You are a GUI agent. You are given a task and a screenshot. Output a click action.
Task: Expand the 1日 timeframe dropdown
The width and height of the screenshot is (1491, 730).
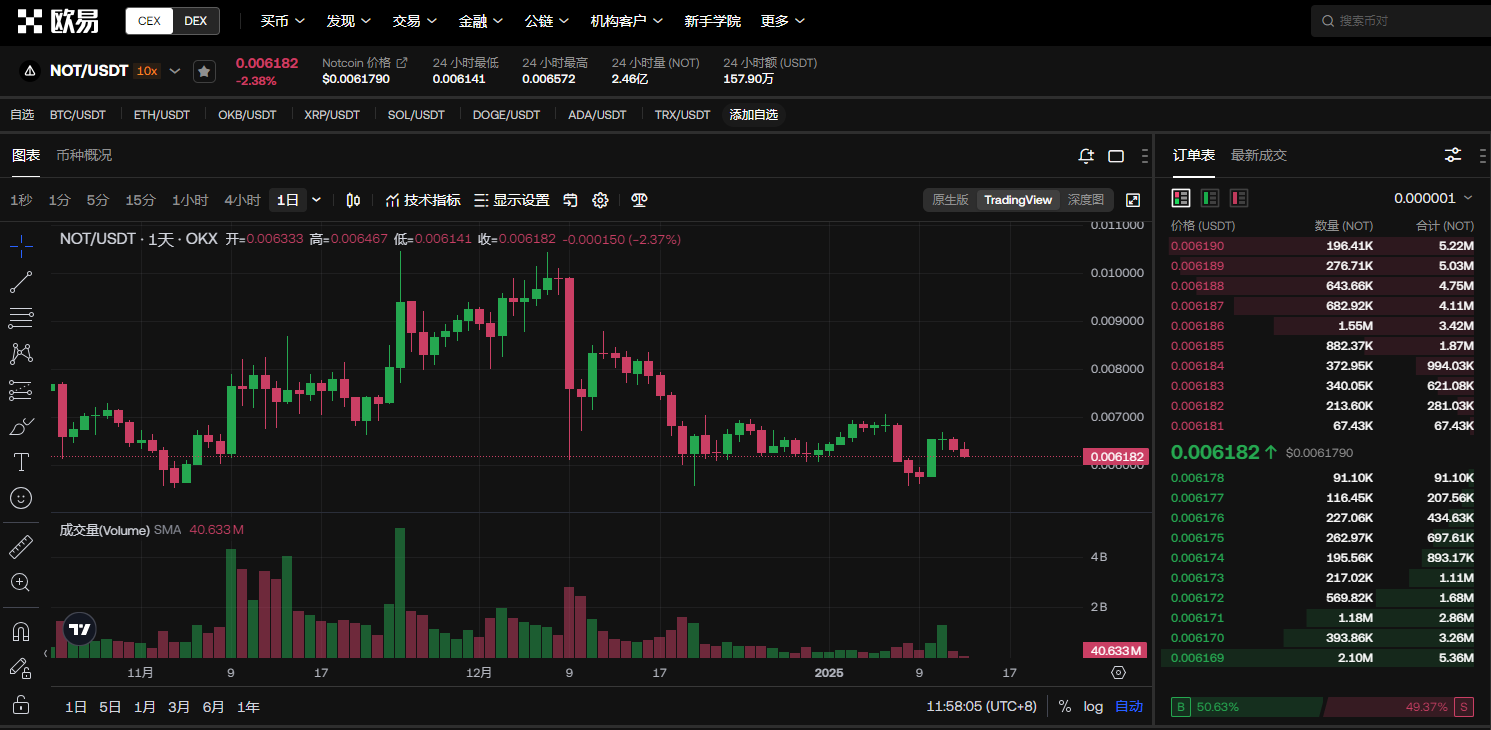coord(317,200)
